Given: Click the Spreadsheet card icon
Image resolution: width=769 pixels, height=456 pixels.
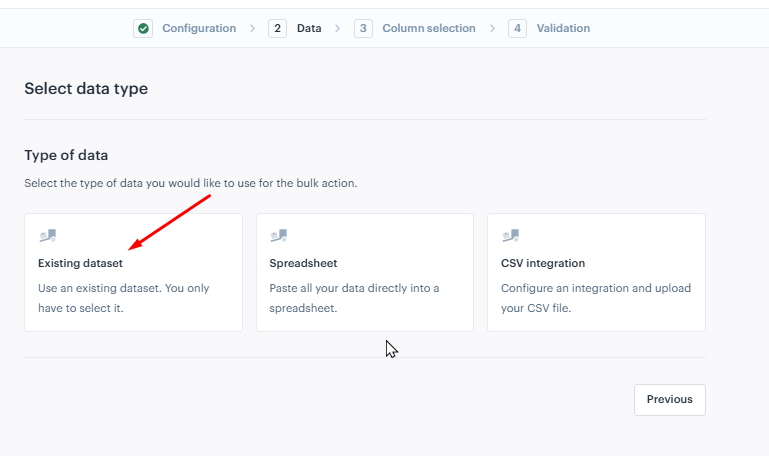Looking at the screenshot, I should point(279,235).
